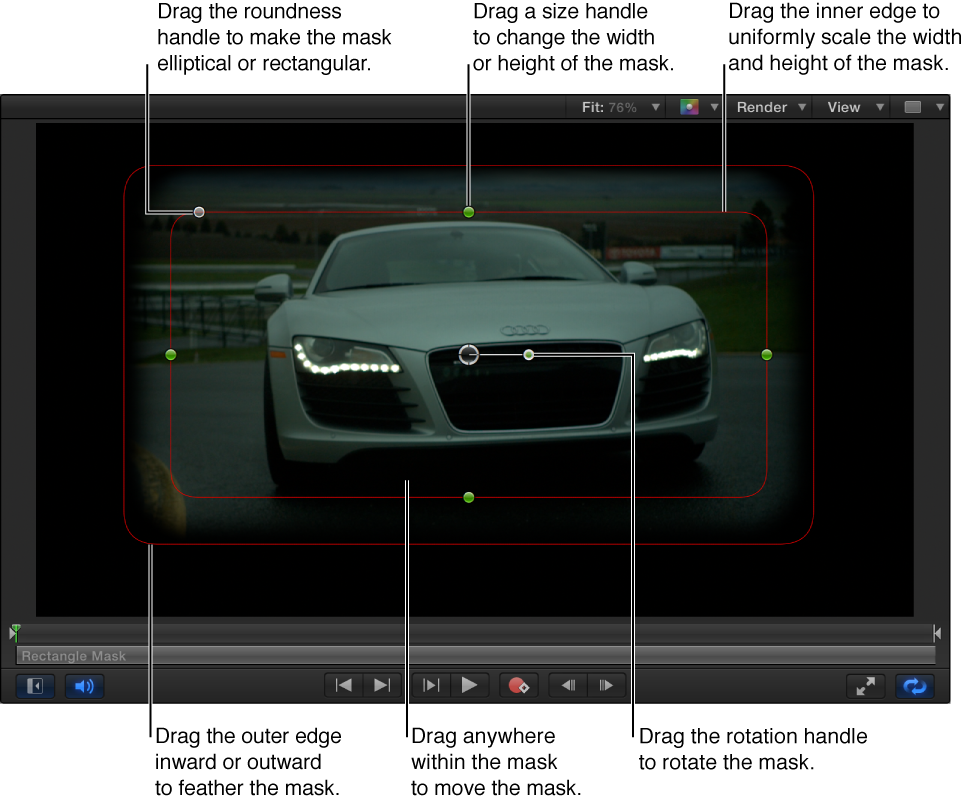Image resolution: width=970 pixels, height=806 pixels.
Task: Expand the dropdown next to the gray swatch
Action: [940, 107]
